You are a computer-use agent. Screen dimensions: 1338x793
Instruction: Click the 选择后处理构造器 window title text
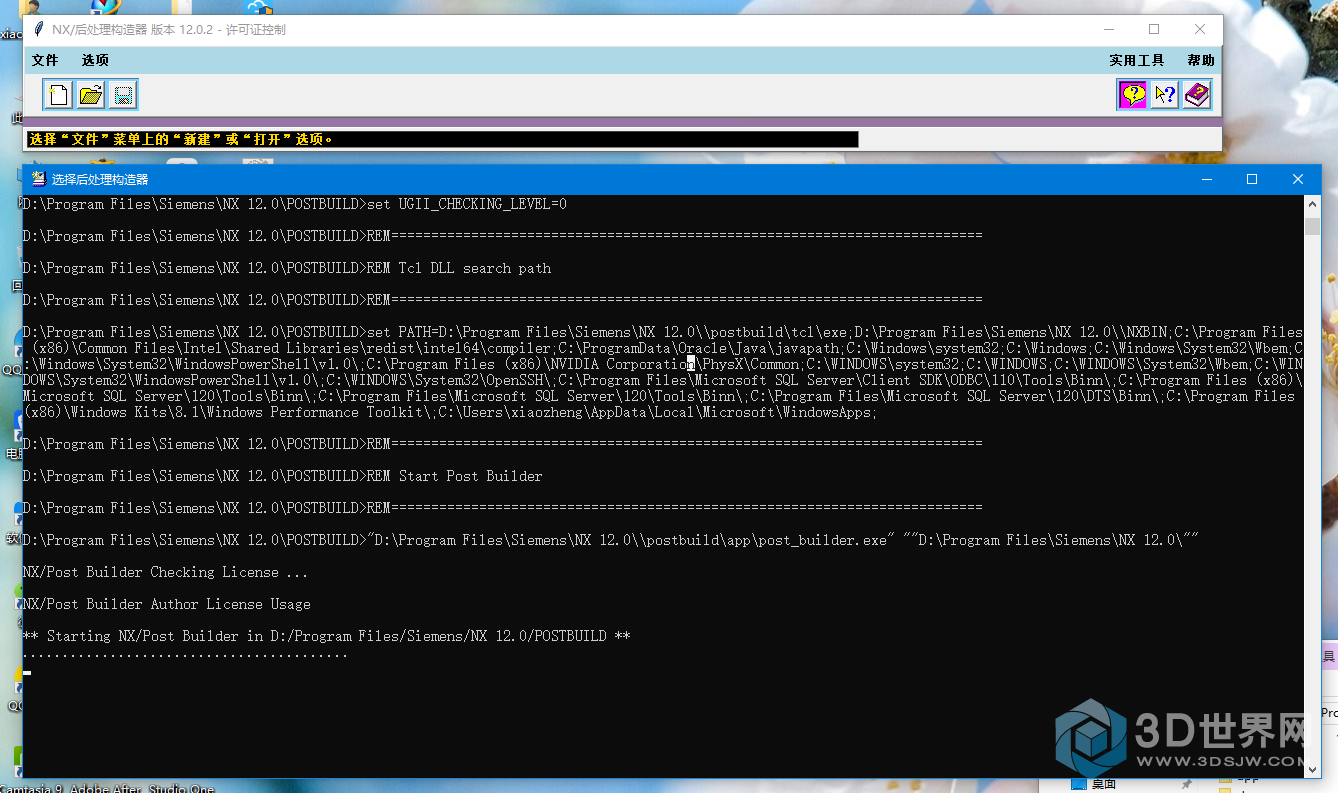pos(100,179)
